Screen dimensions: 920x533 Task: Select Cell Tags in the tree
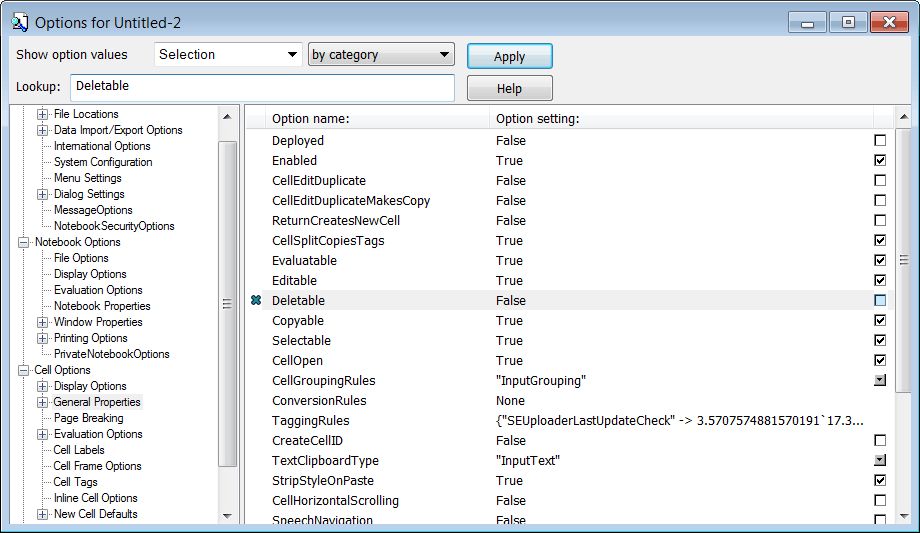[x=76, y=482]
